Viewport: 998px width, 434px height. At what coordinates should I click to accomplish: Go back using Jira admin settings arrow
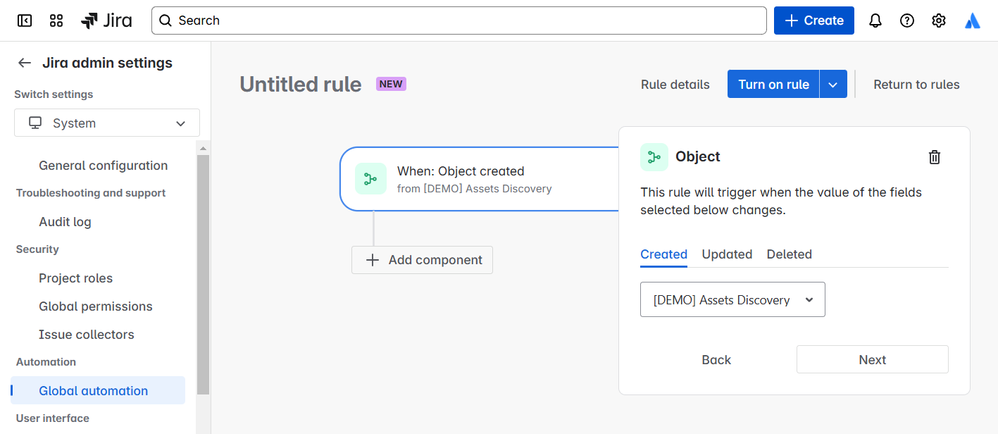(x=25, y=63)
